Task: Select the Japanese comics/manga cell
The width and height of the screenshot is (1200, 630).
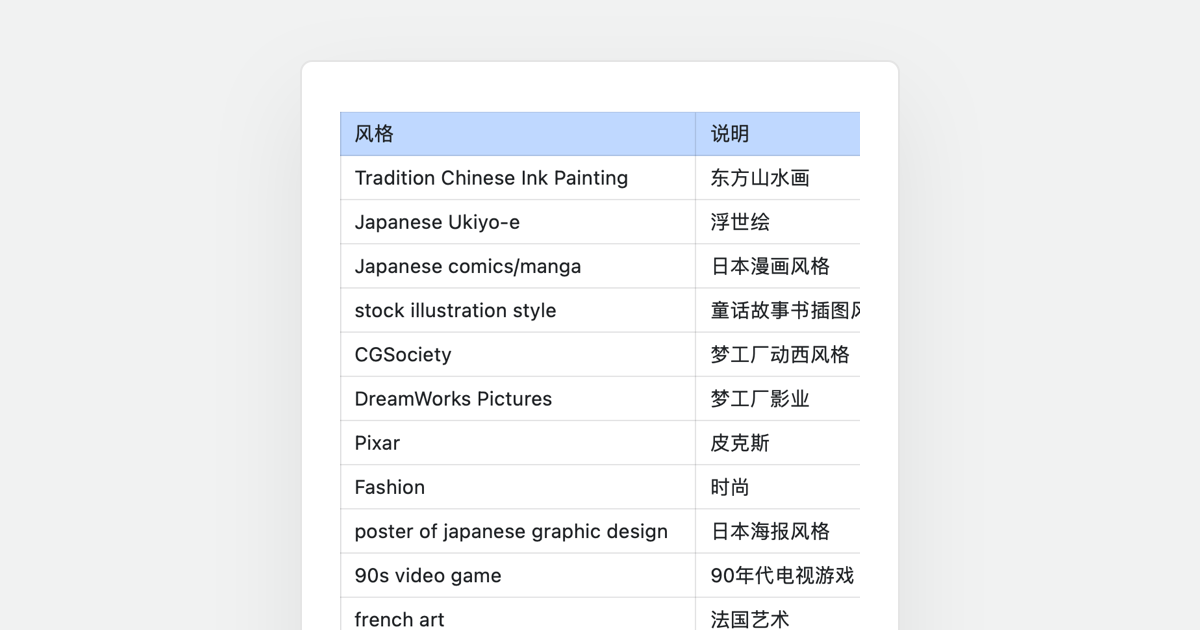Action: coord(467,266)
